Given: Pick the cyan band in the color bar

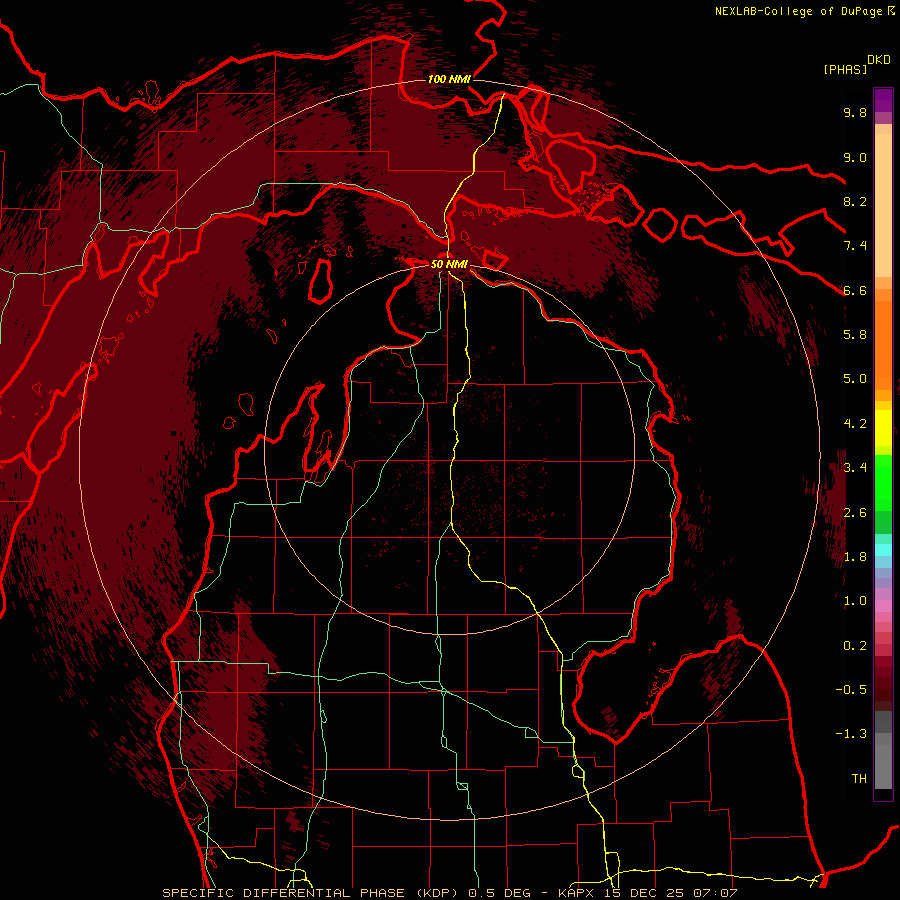Looking at the screenshot, I should (x=883, y=549).
